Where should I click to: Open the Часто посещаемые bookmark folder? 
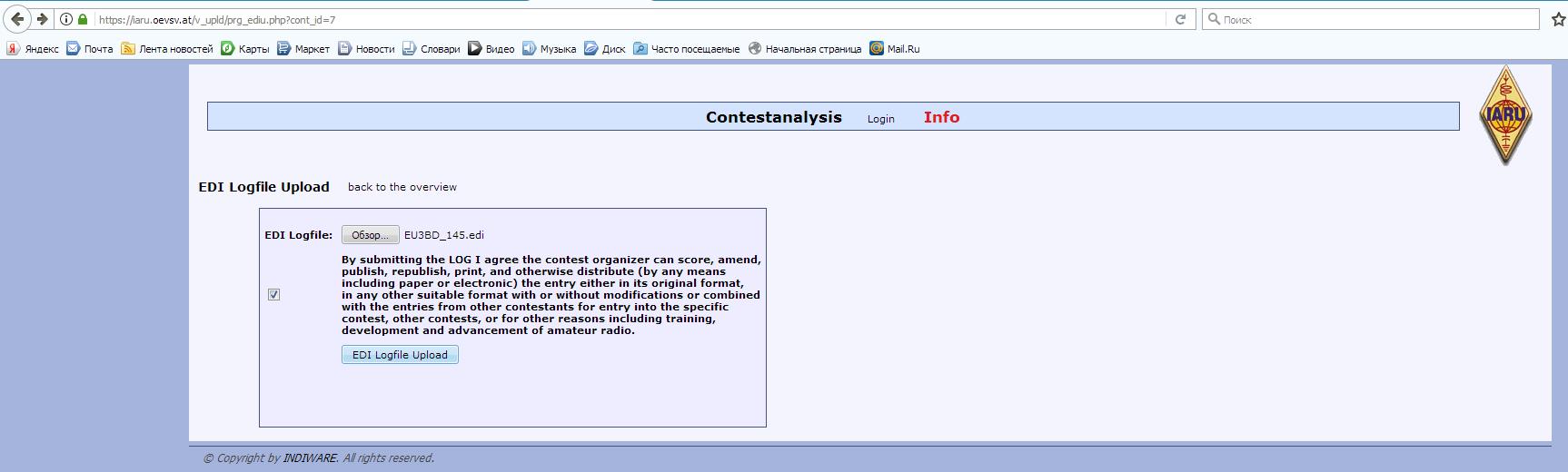tap(687, 49)
